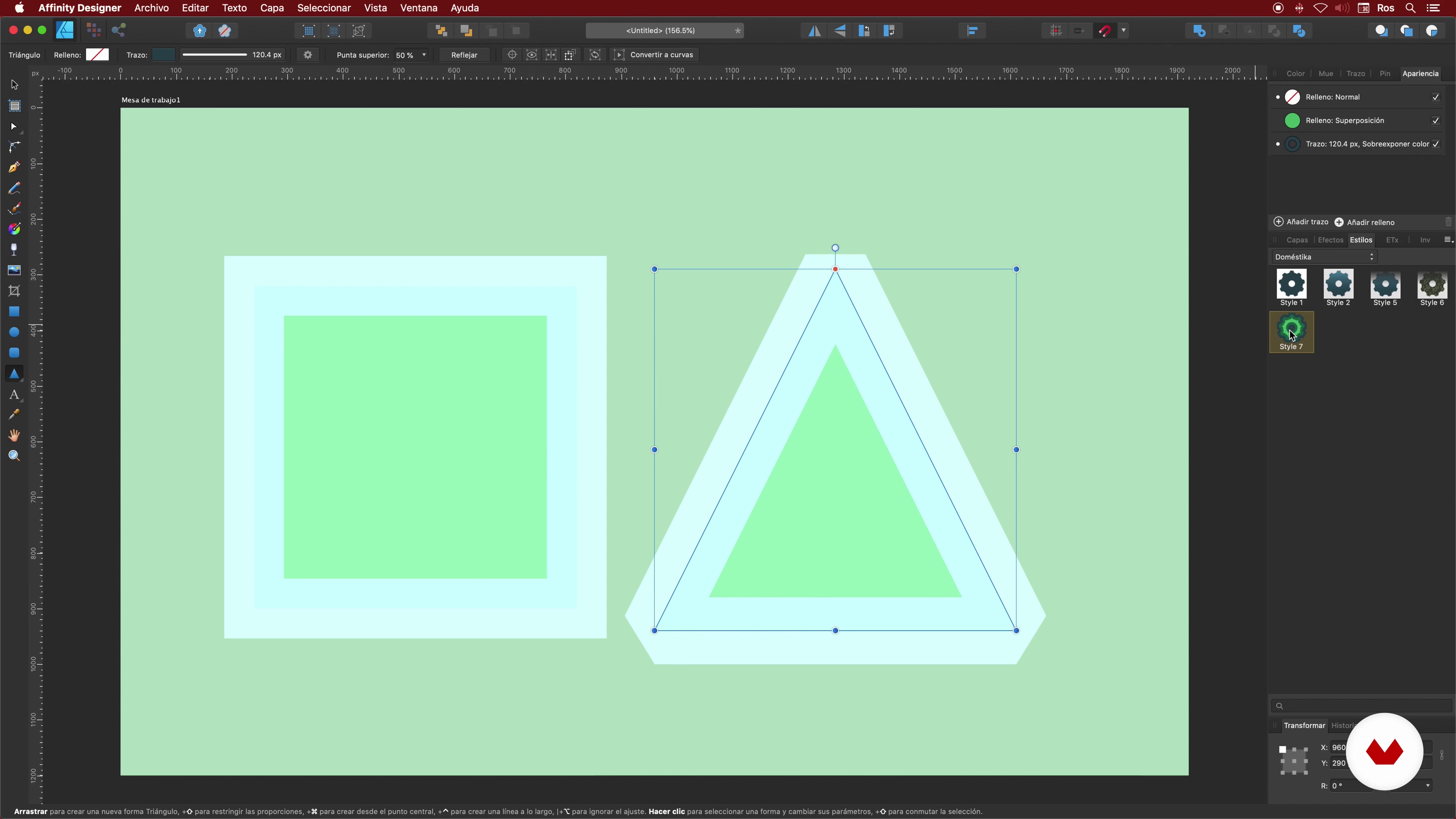
Task: Click Añadir relleno button
Action: tap(1365, 222)
